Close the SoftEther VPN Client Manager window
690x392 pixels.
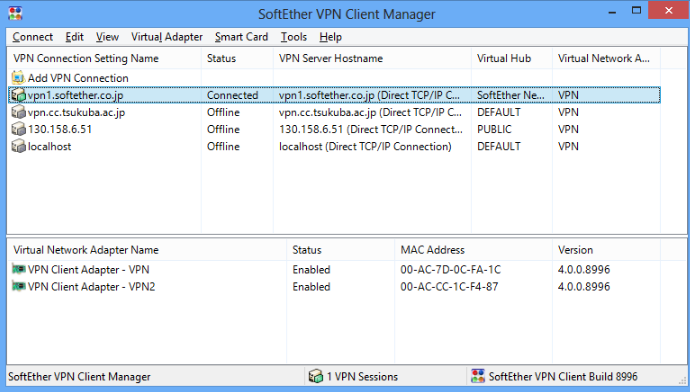(x=668, y=11)
